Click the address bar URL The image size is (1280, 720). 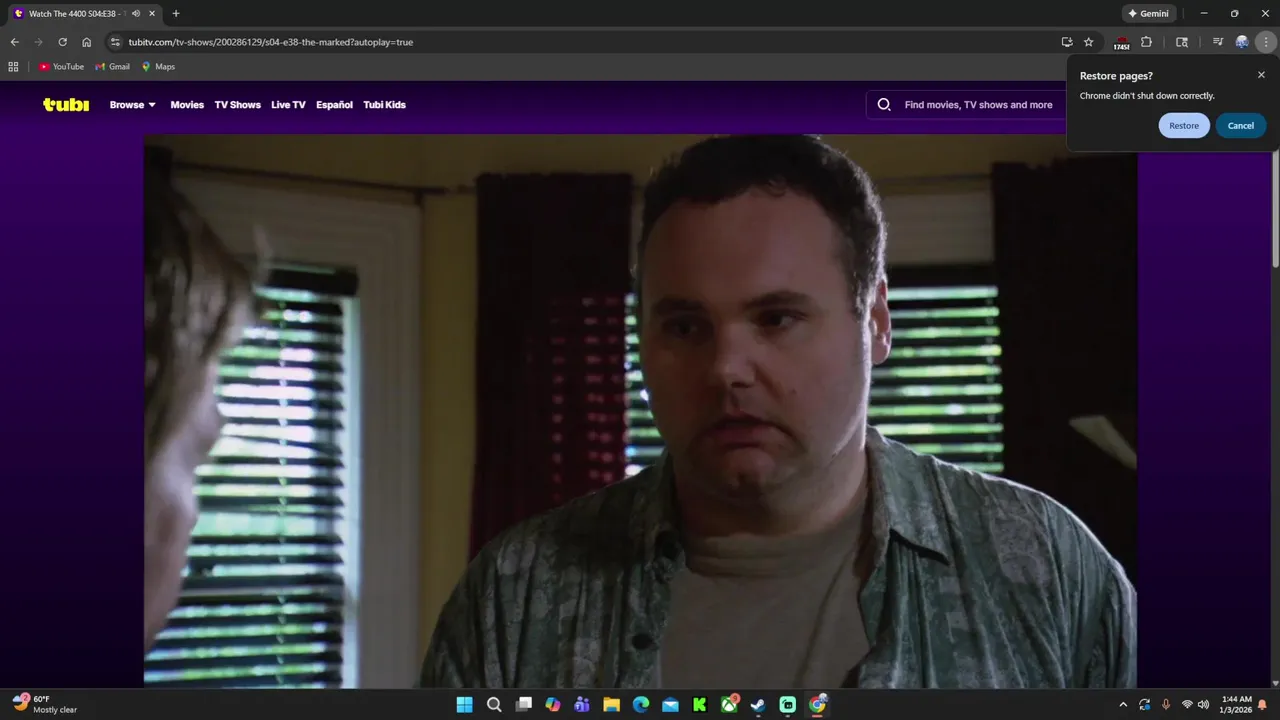tap(271, 42)
